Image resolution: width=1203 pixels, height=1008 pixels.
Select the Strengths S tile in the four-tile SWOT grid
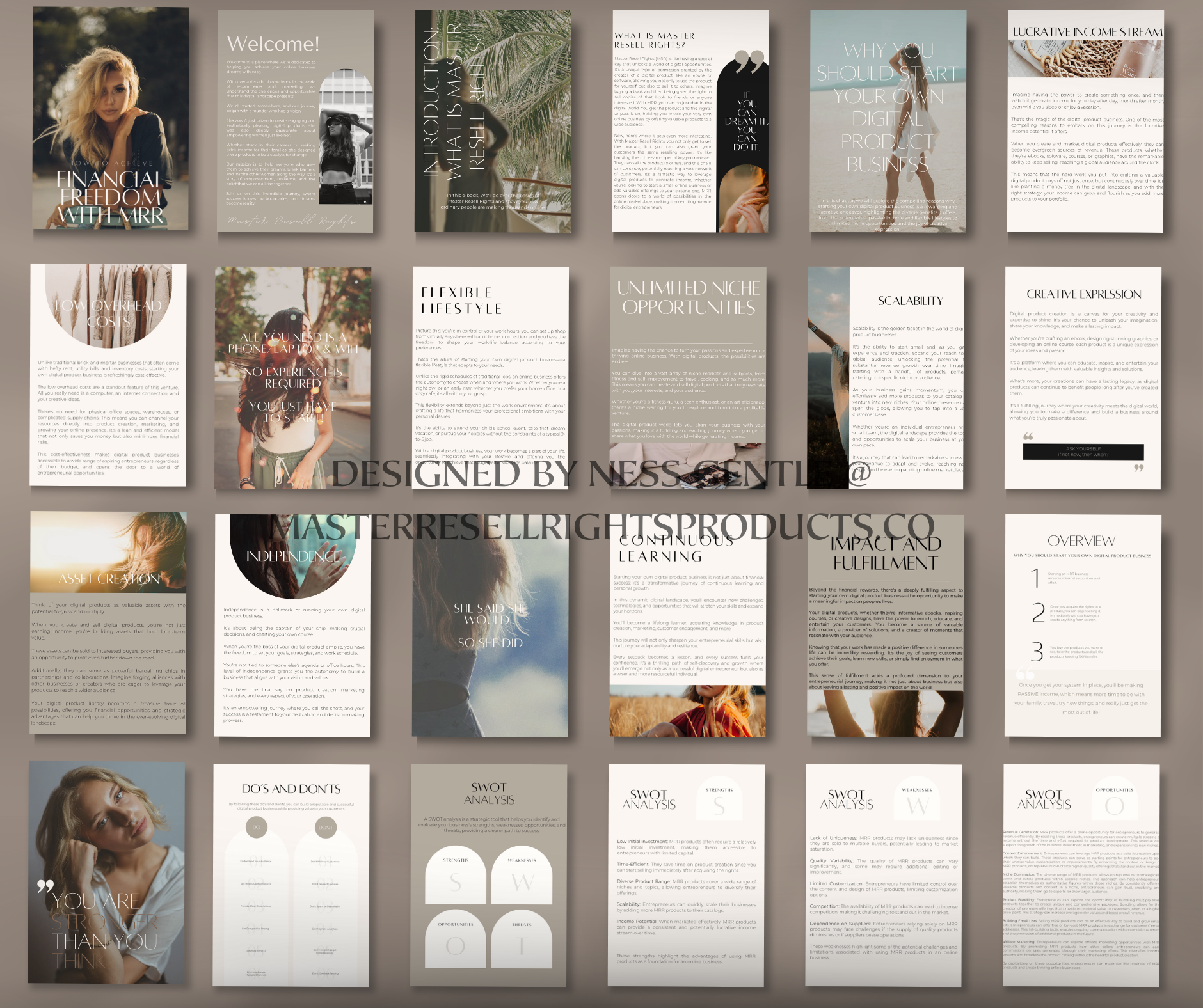tap(456, 875)
